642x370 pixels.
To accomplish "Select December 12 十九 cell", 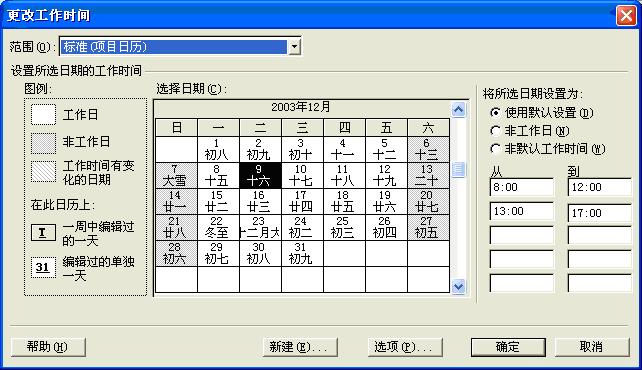I will click(x=387, y=176).
